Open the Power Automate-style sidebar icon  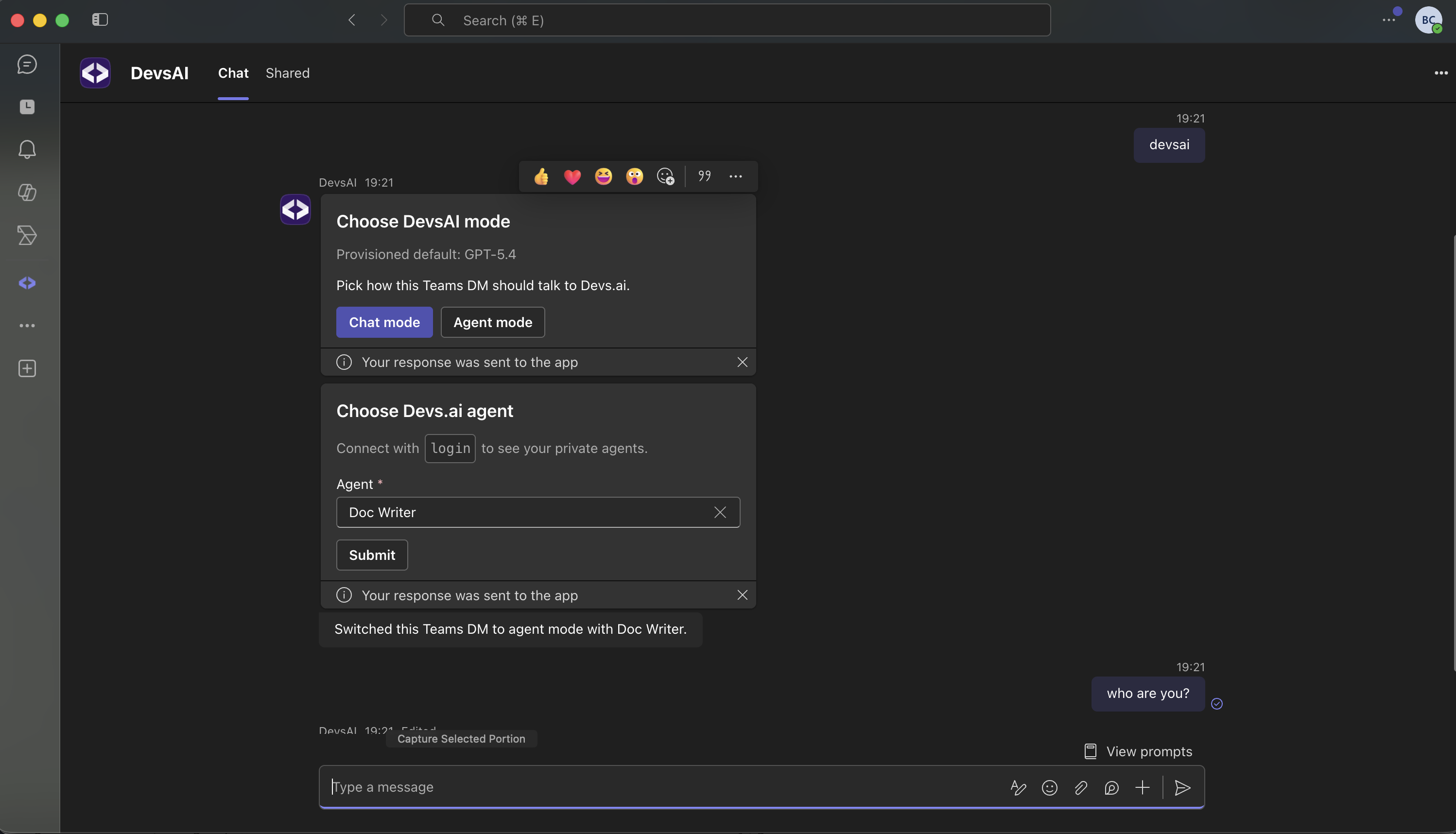pyautogui.click(x=27, y=235)
